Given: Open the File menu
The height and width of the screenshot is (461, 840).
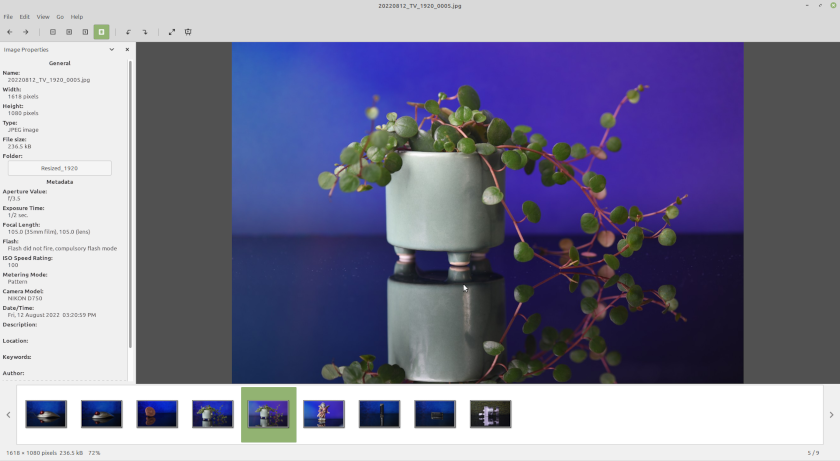Looking at the screenshot, I should click(x=8, y=17).
